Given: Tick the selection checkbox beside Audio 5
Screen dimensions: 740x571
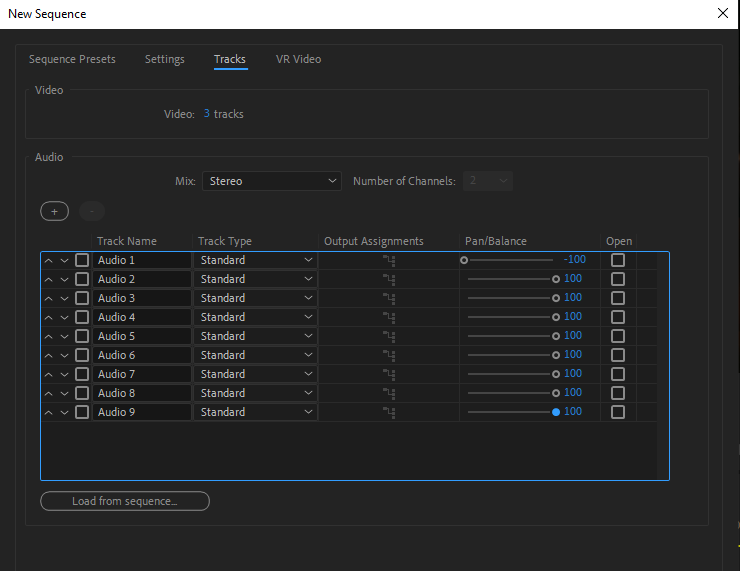Looking at the screenshot, I should [x=82, y=336].
